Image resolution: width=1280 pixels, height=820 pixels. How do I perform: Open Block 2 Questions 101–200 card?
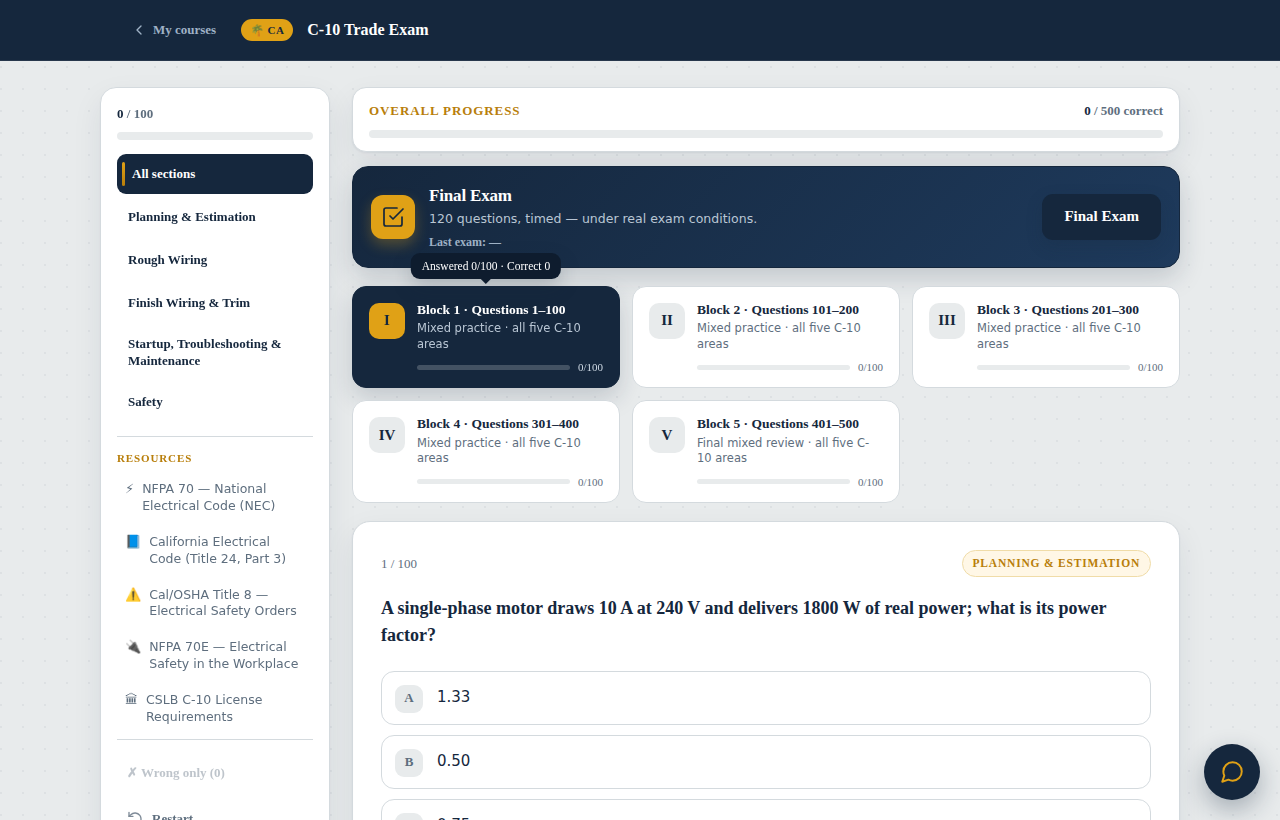point(766,337)
